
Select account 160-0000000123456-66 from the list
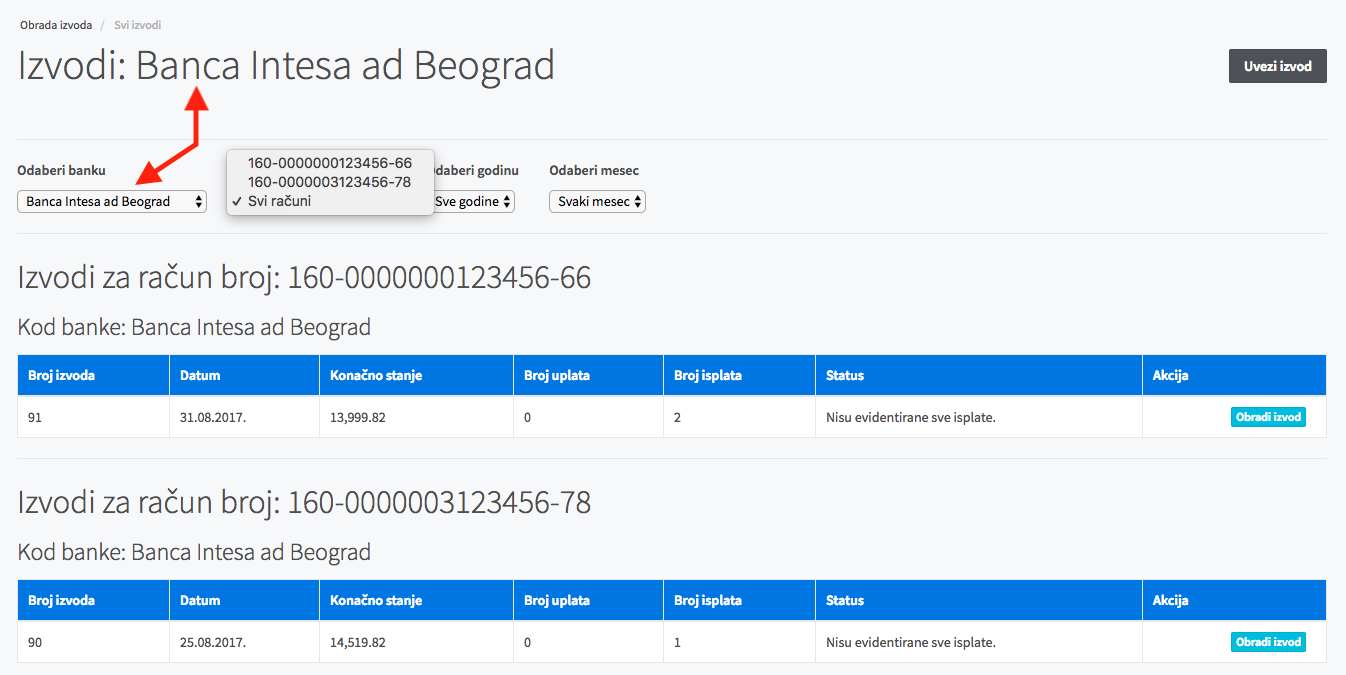330,163
